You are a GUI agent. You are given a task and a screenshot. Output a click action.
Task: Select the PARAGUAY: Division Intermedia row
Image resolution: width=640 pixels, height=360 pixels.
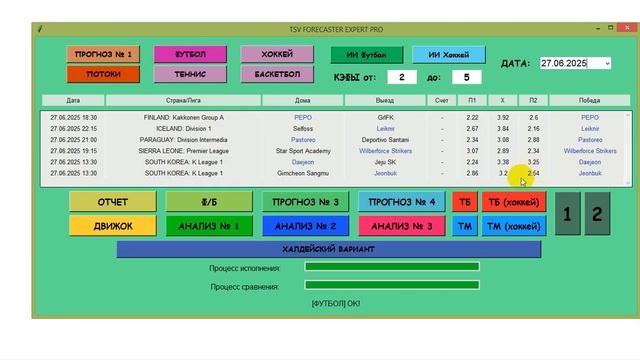coord(333,140)
